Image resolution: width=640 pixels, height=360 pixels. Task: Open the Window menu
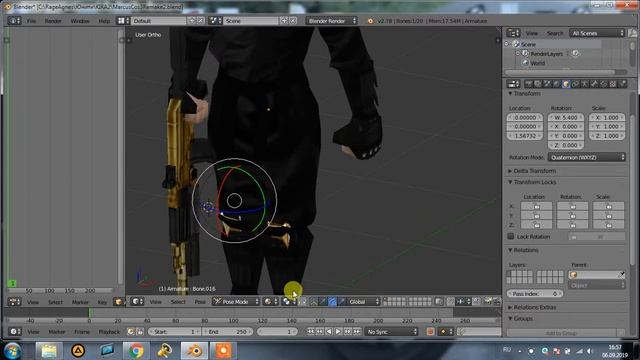coord(80,20)
